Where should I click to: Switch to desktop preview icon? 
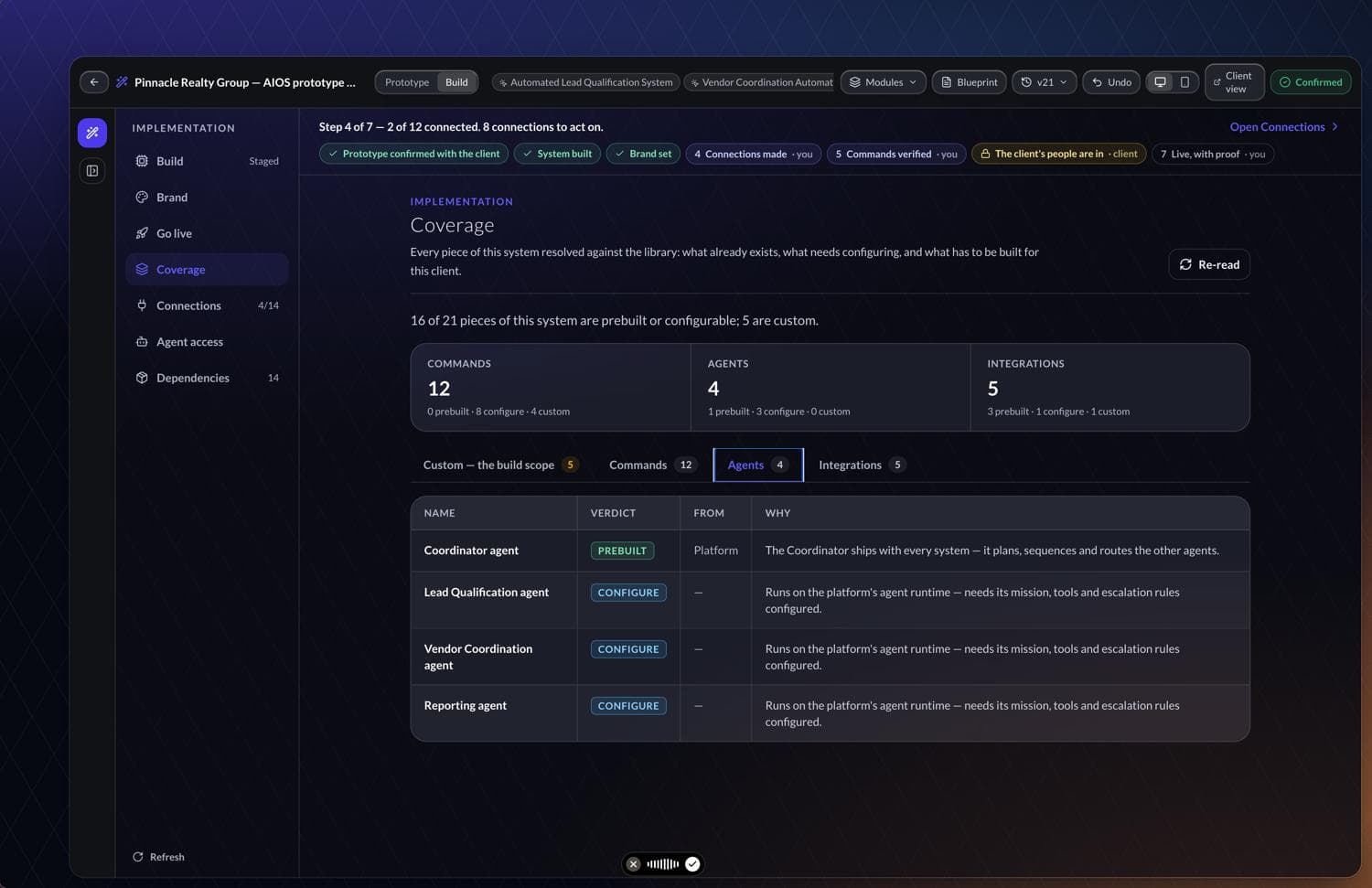1160,82
